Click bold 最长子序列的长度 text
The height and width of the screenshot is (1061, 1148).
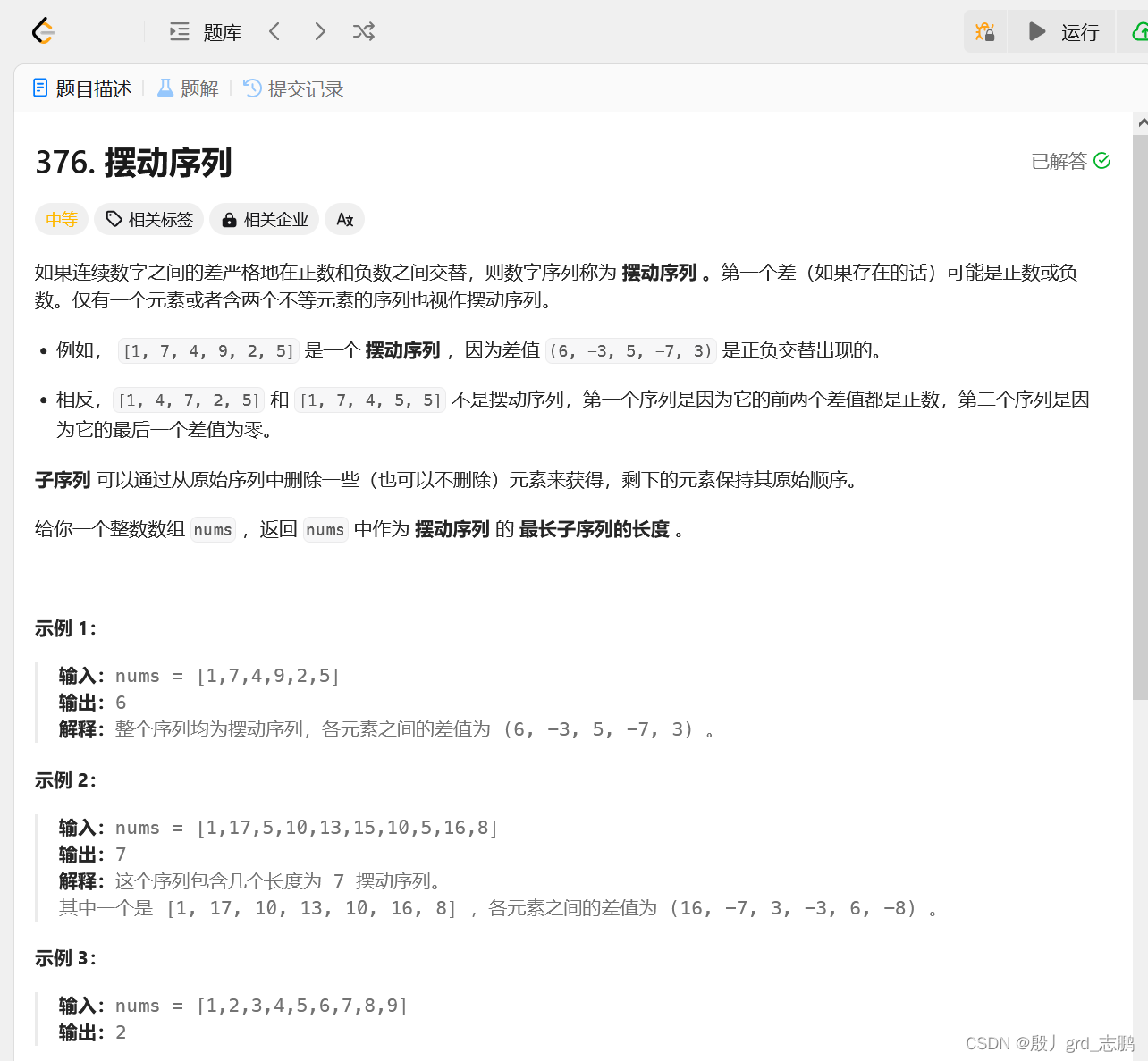pyautogui.click(x=595, y=529)
